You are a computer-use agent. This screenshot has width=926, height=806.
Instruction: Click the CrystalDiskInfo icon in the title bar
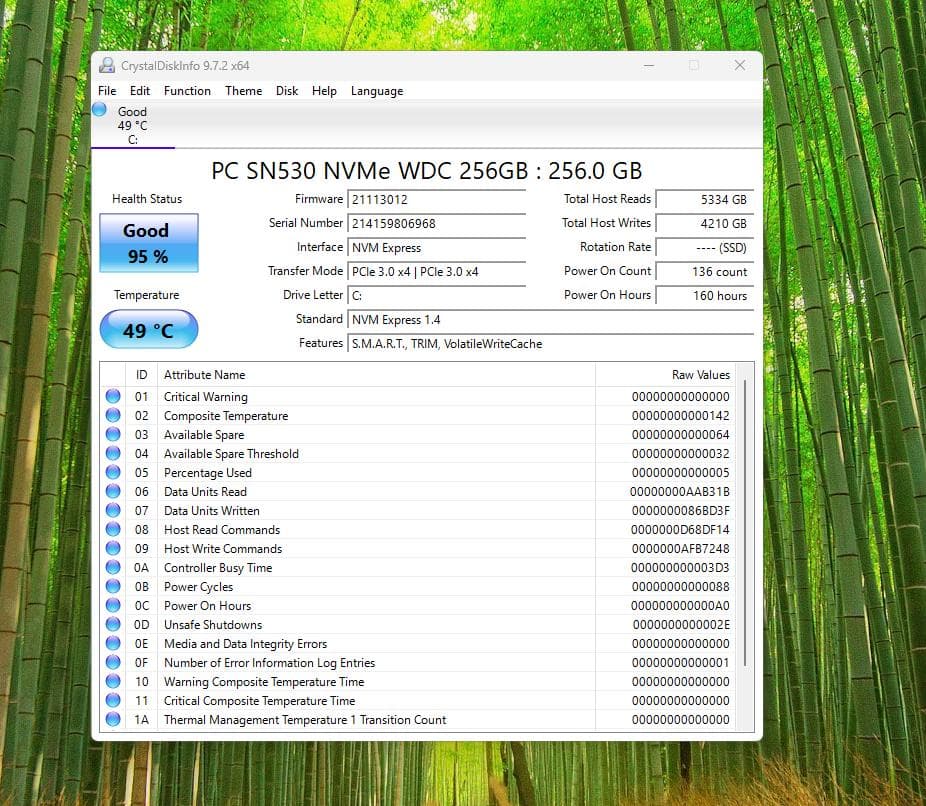click(106, 64)
